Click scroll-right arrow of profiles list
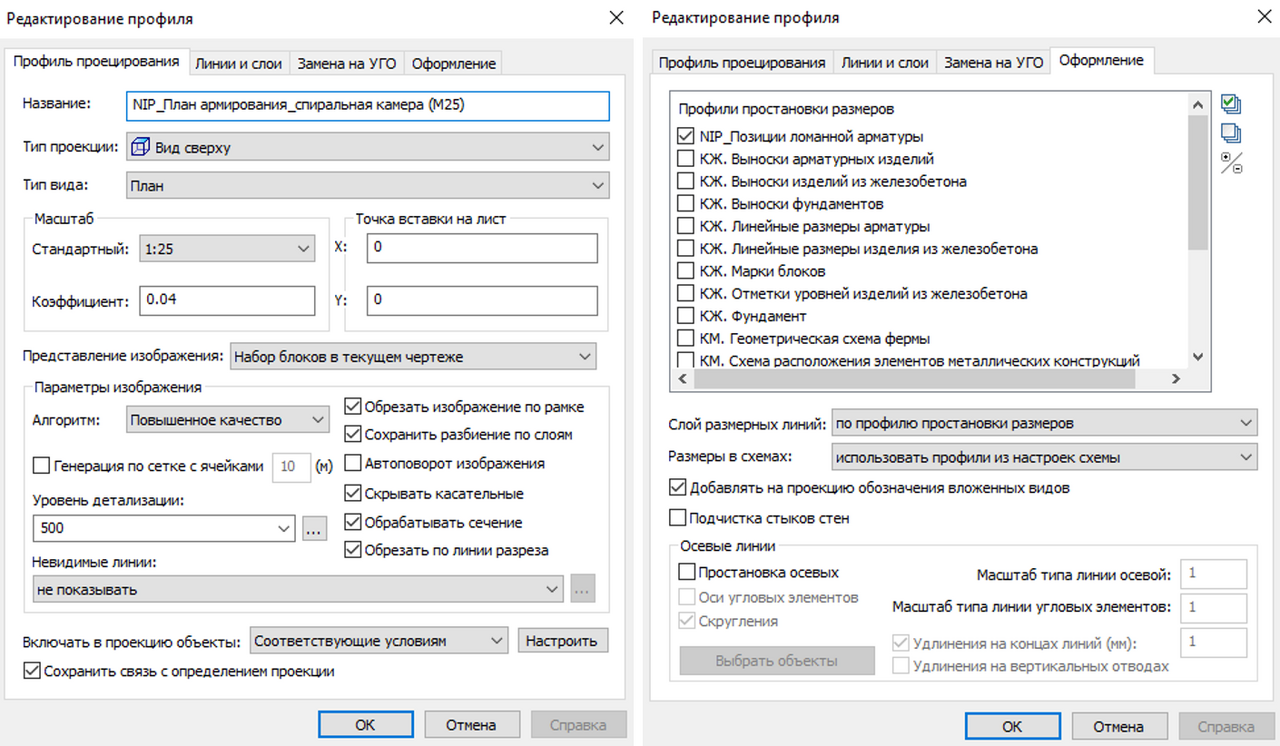This screenshot has height=746, width=1280. (x=1176, y=379)
